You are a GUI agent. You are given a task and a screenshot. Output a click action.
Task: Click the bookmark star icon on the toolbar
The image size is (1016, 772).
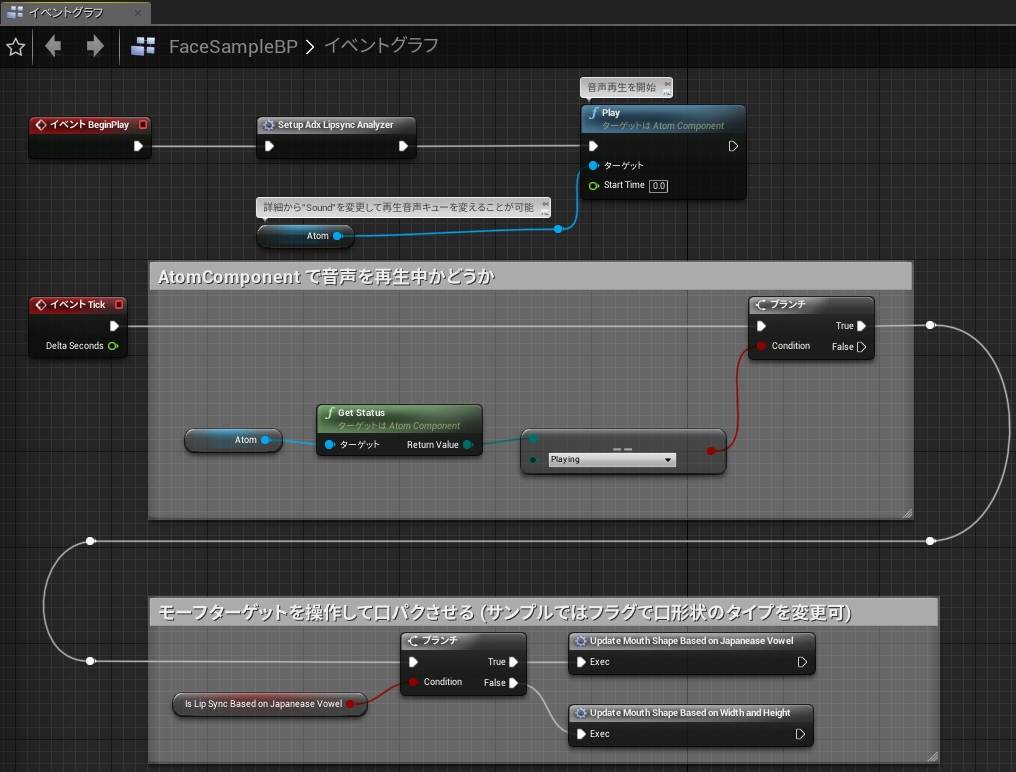pyautogui.click(x=15, y=46)
